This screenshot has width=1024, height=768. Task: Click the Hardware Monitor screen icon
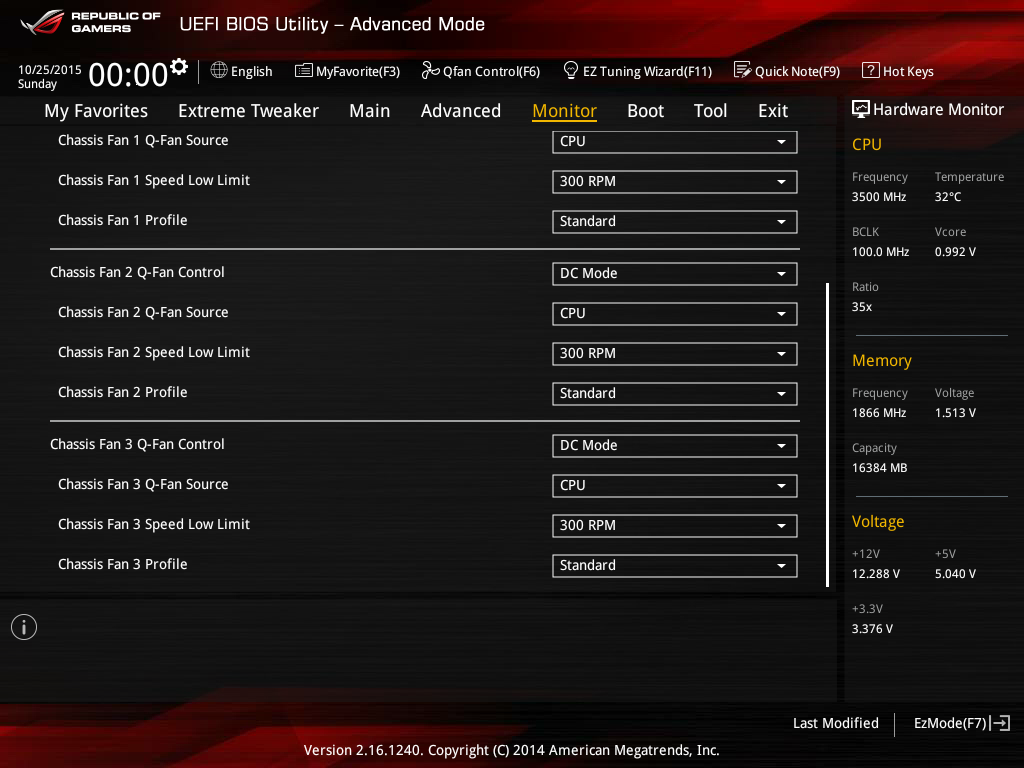click(x=861, y=109)
